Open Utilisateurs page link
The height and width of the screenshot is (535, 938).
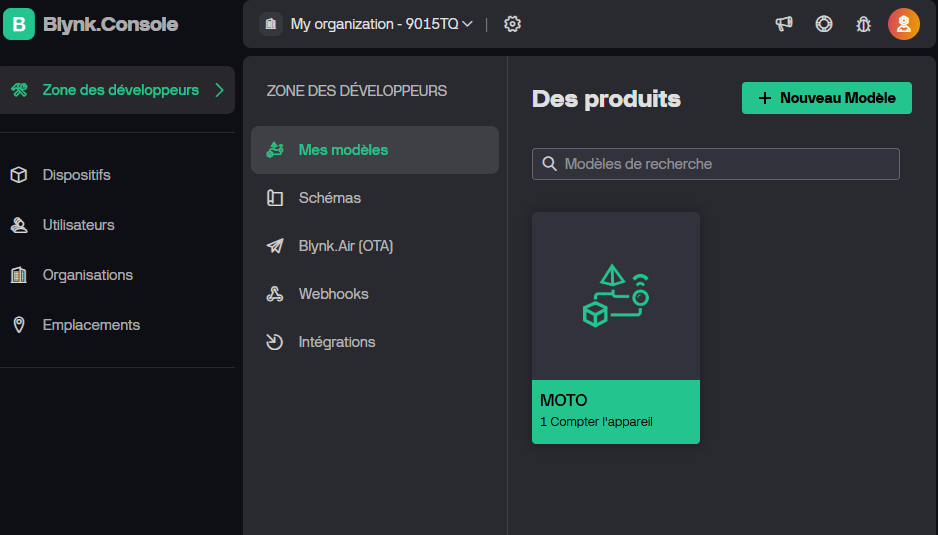point(78,225)
